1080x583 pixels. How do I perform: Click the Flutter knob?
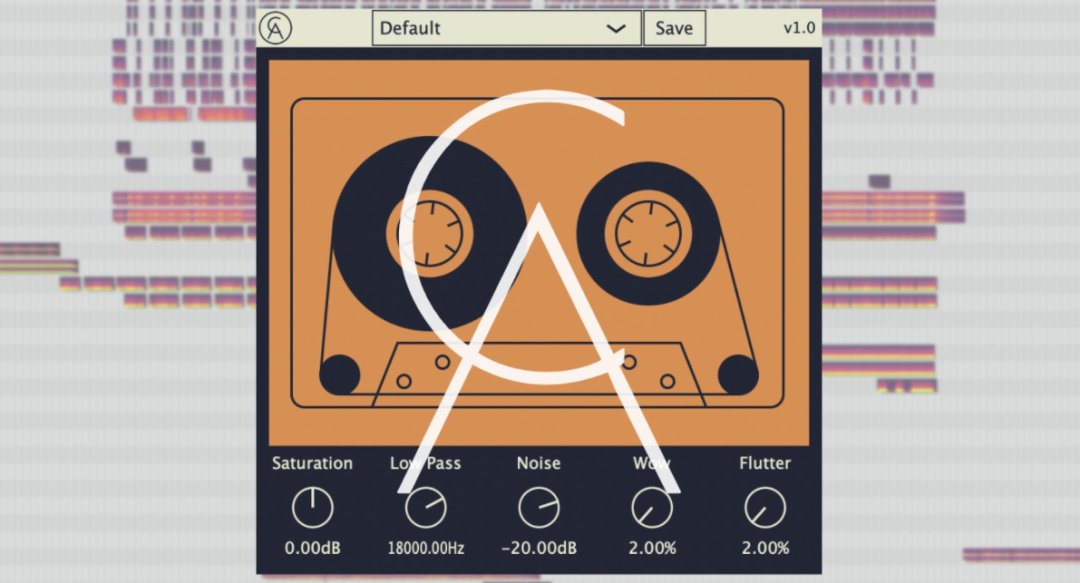(x=765, y=509)
